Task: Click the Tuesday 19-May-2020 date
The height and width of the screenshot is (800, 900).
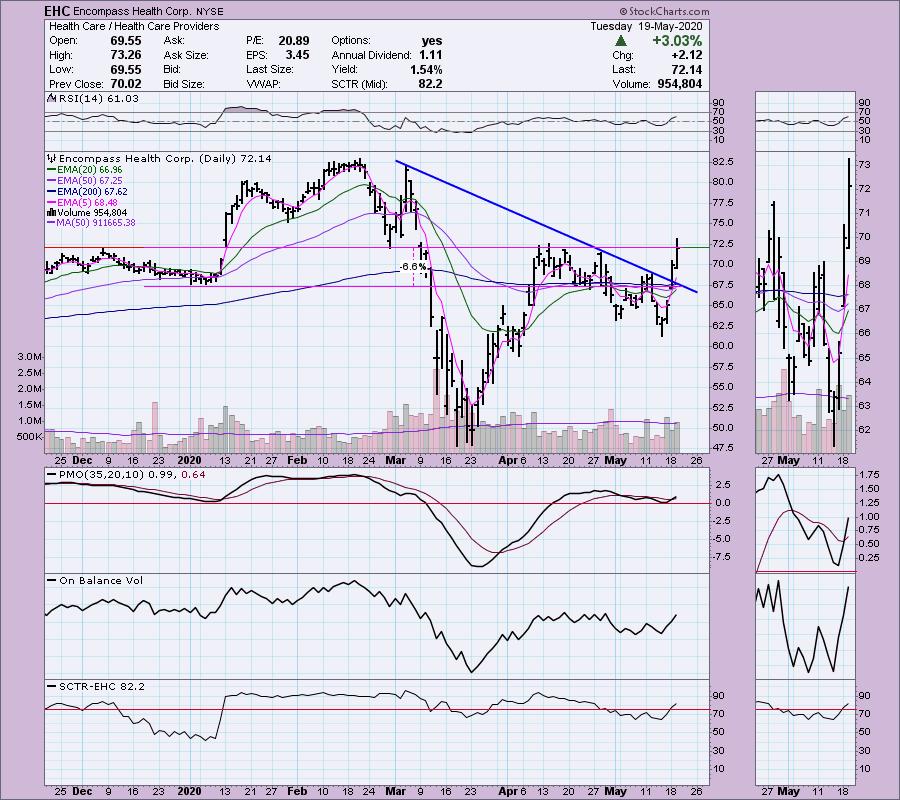Action: (646, 26)
